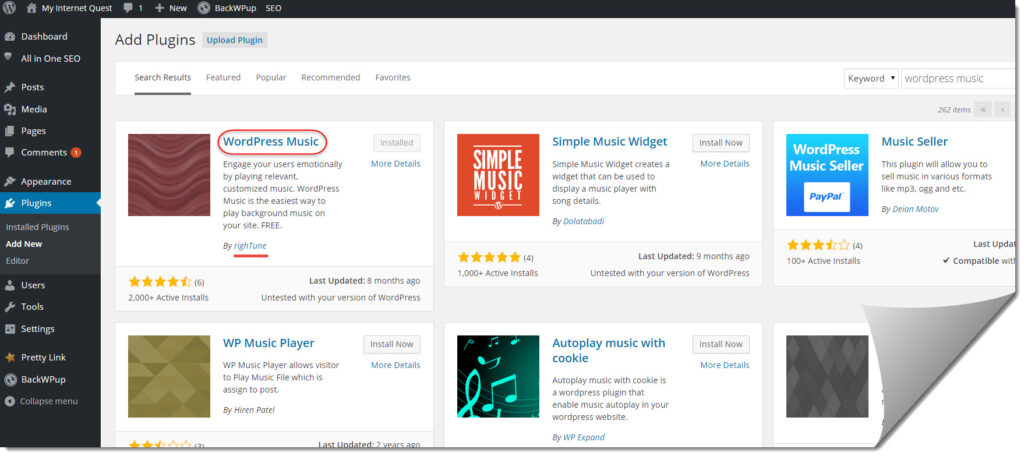Click WordPress Music star rating
This screenshot has height=456, width=1024.
(160, 282)
